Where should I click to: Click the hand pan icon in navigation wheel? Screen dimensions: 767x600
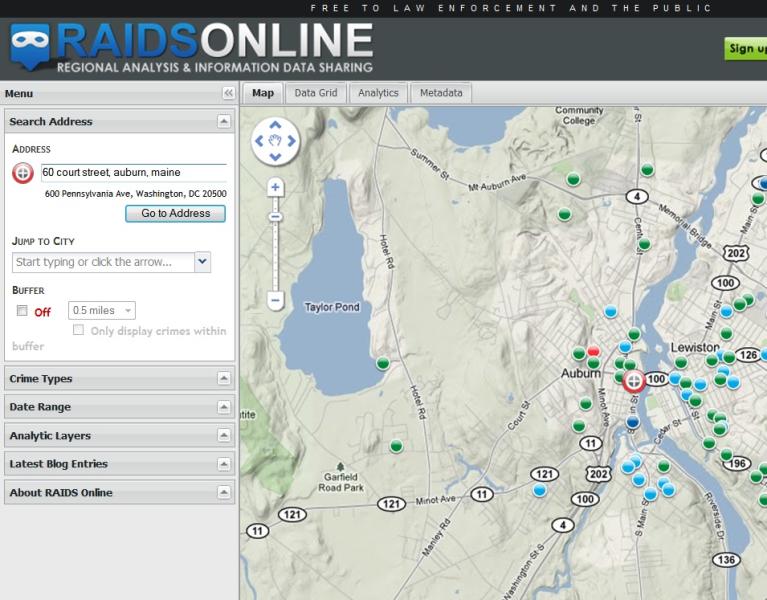pos(275,141)
